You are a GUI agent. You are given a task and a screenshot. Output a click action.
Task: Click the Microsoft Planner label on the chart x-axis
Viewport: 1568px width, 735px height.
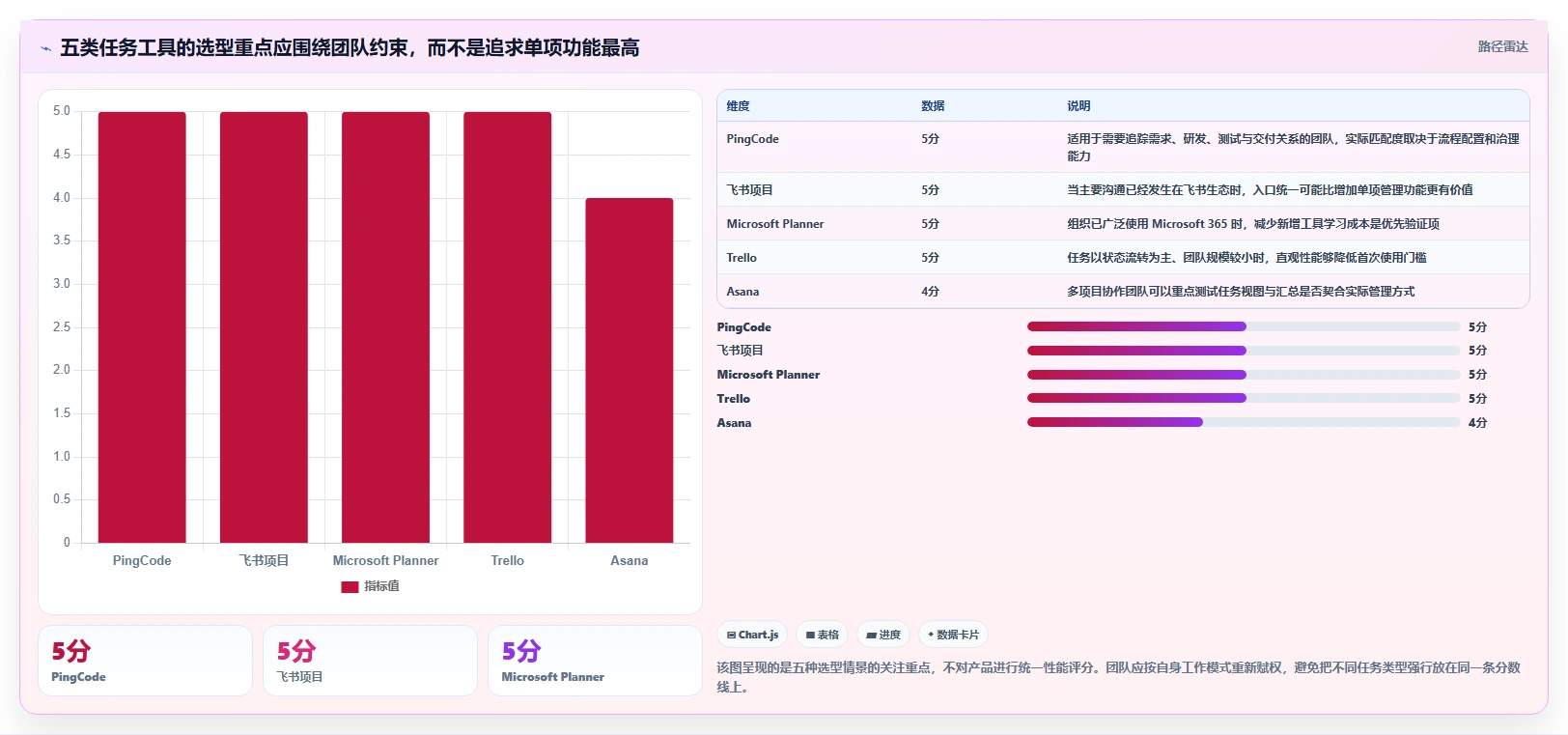pyautogui.click(x=385, y=560)
